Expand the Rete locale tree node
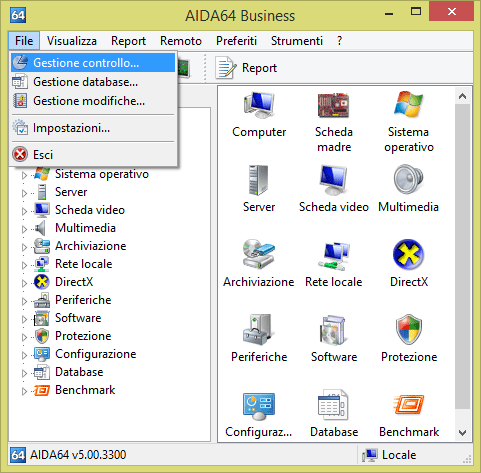This screenshot has width=481, height=473. point(24,265)
